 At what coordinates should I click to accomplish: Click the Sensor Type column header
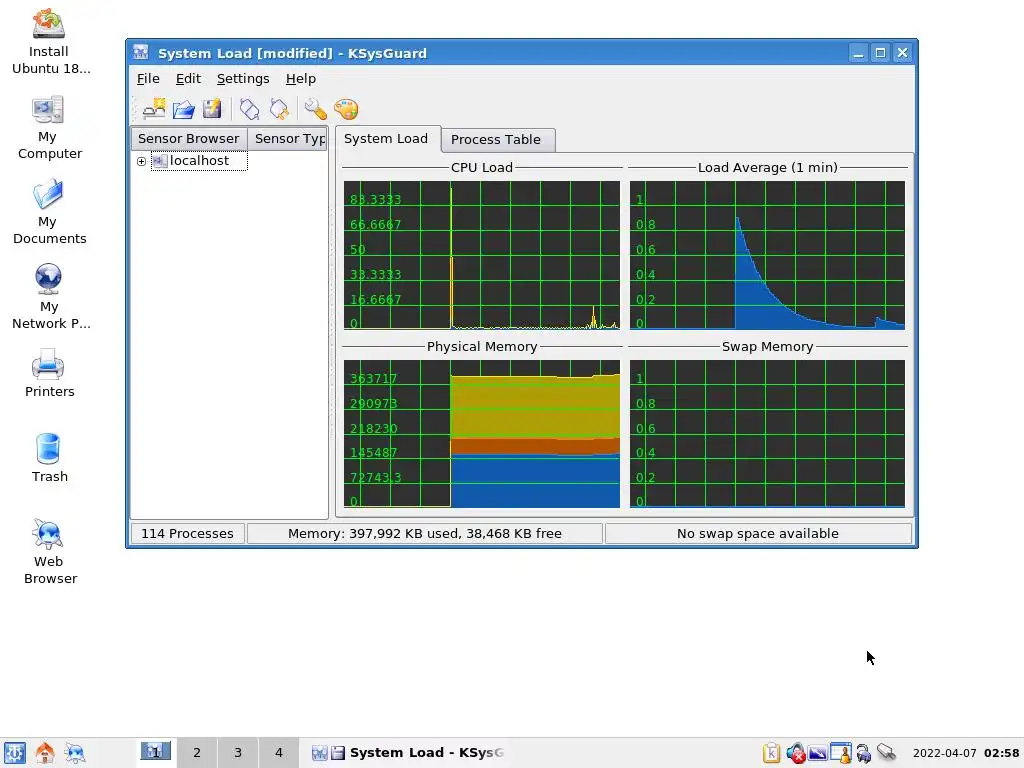click(x=287, y=138)
